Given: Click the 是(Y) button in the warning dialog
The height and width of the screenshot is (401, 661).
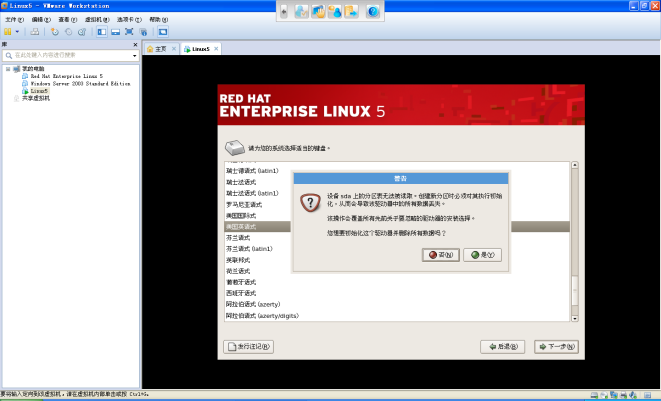Looking at the screenshot, I should click(x=482, y=255).
